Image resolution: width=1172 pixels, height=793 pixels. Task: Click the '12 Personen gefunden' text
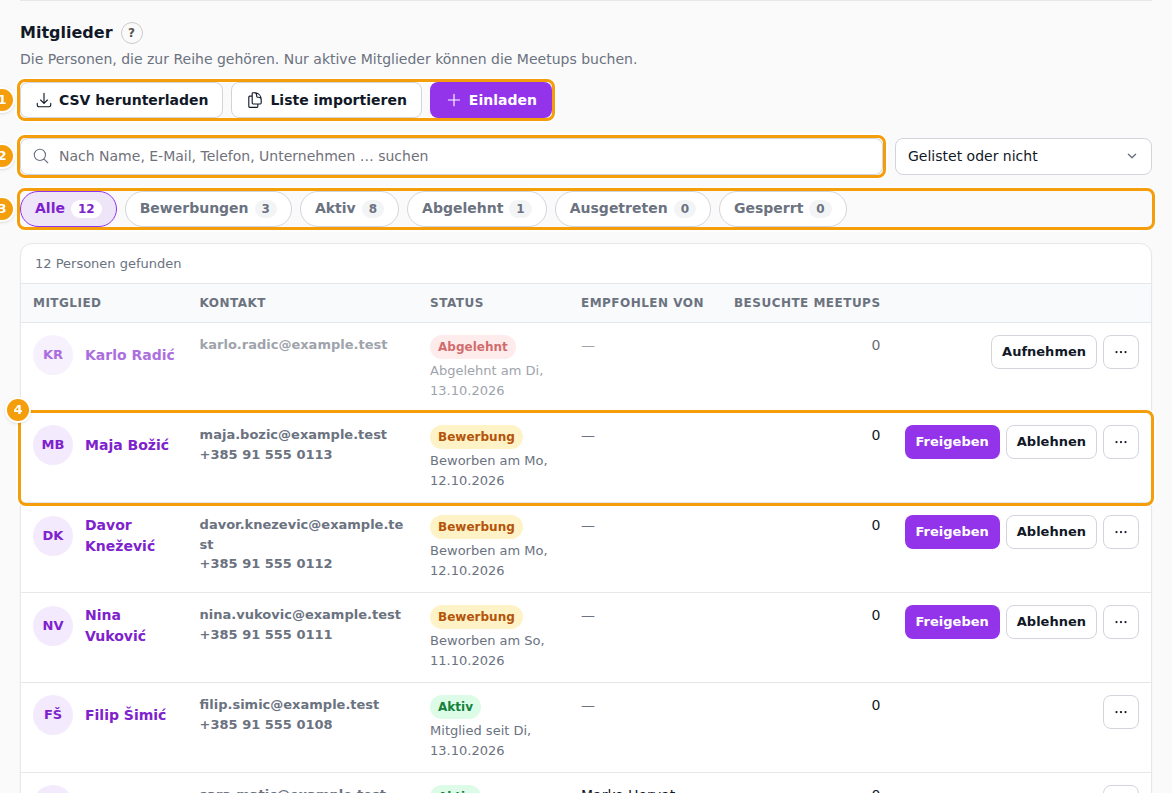pos(108,264)
